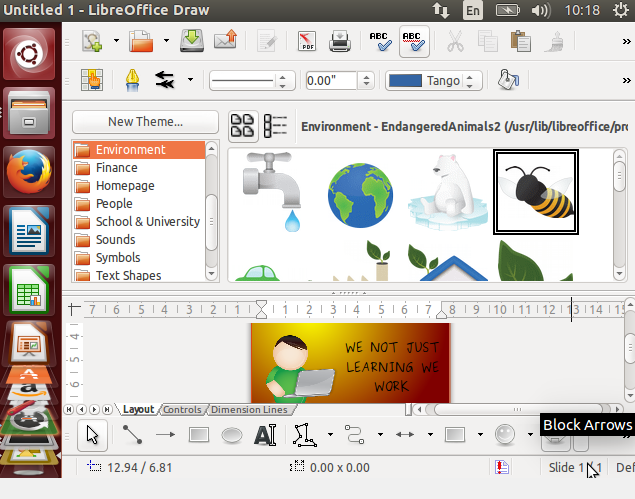Switch to the Dimension Lines layer tab
635x499 pixels.
pyautogui.click(x=249, y=409)
